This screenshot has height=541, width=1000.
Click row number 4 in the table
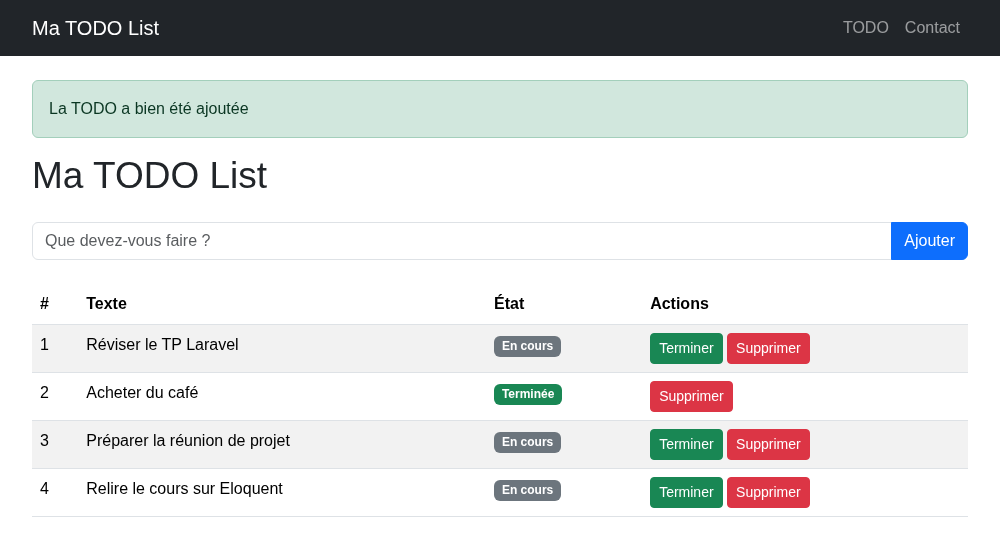click(44, 489)
